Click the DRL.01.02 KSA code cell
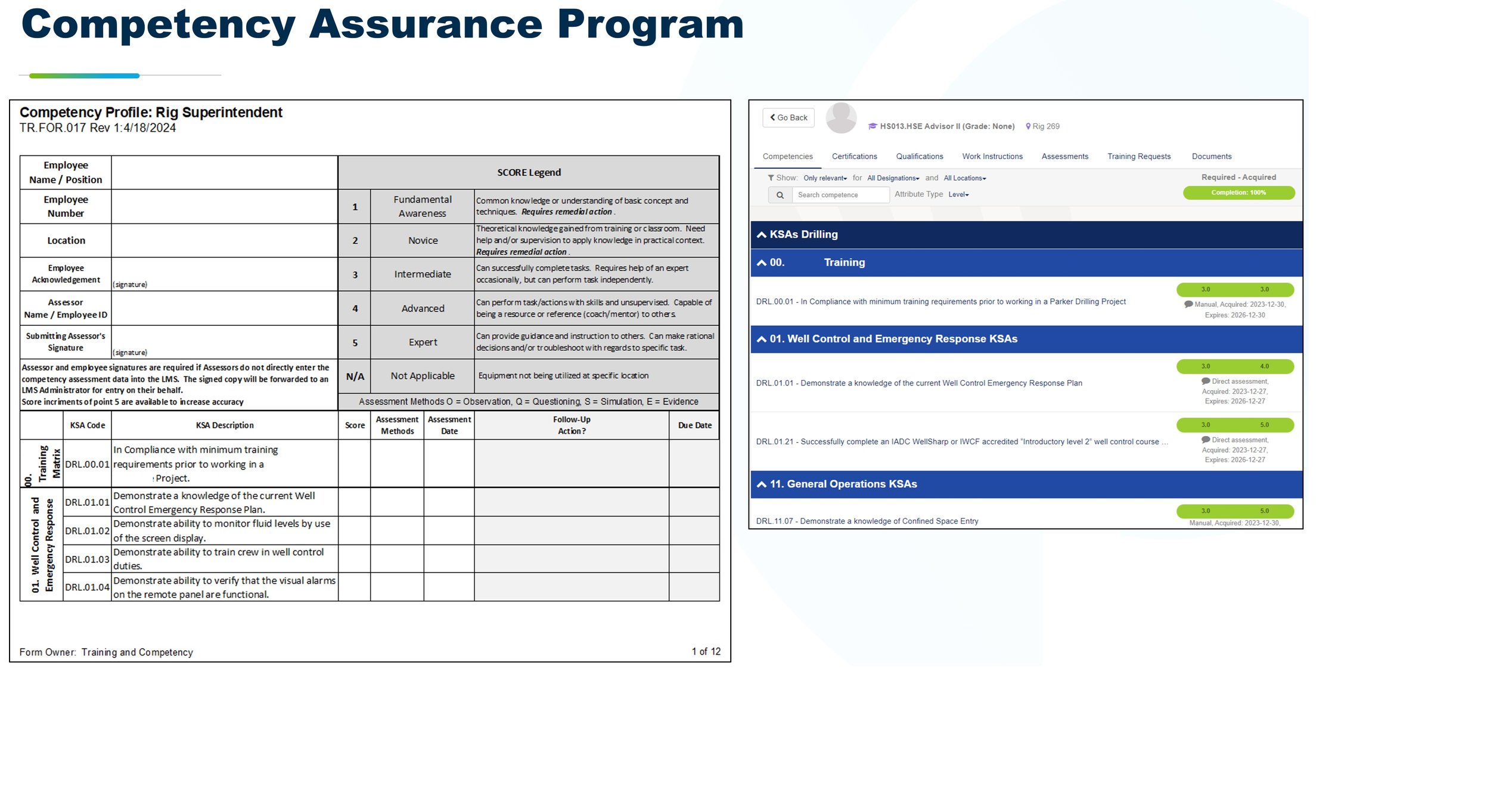Screen dimensions: 1490x812 pyautogui.click(x=87, y=531)
